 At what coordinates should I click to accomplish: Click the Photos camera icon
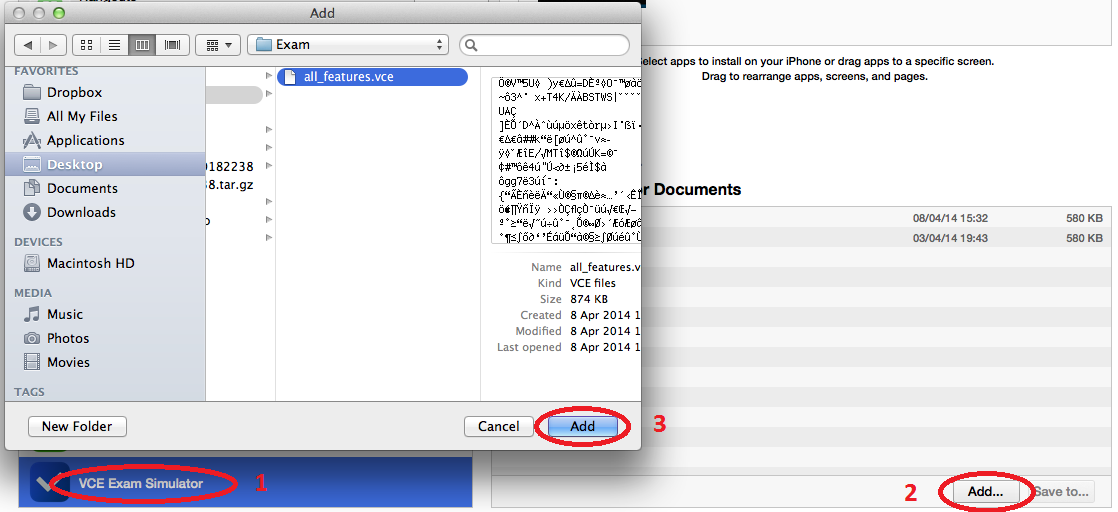coord(31,338)
